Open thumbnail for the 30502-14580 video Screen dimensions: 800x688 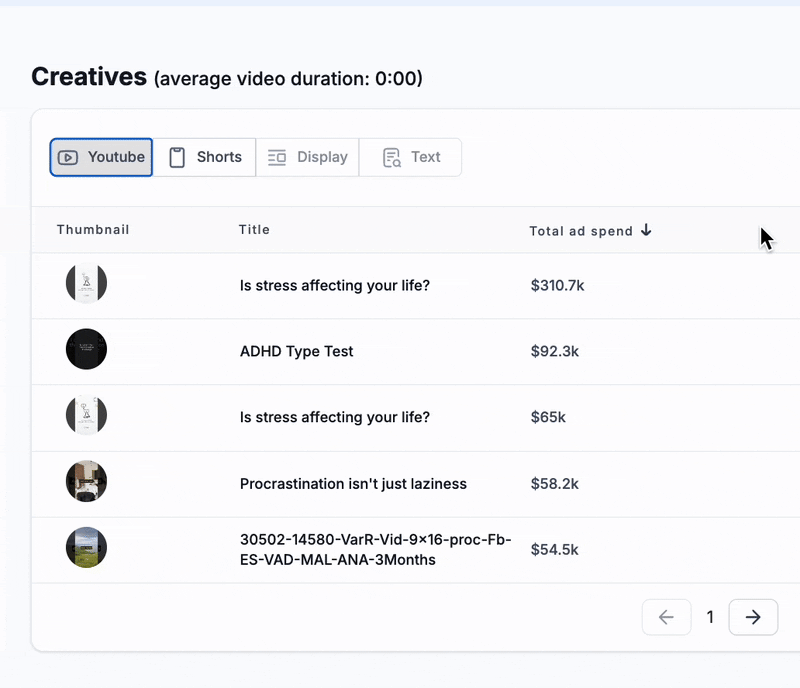click(86, 548)
